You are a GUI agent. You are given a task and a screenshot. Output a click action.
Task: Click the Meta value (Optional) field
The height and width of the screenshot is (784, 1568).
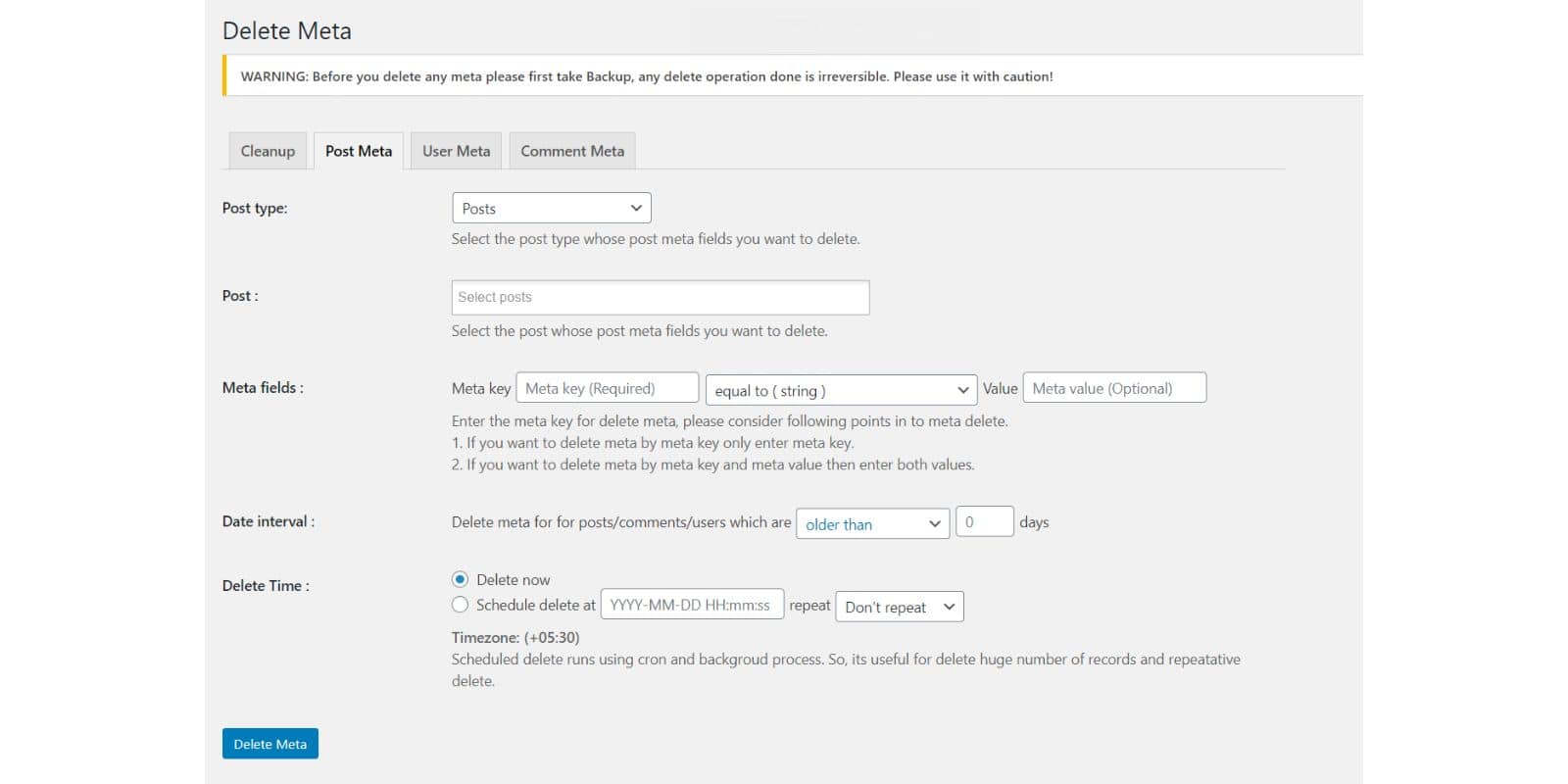(1114, 388)
